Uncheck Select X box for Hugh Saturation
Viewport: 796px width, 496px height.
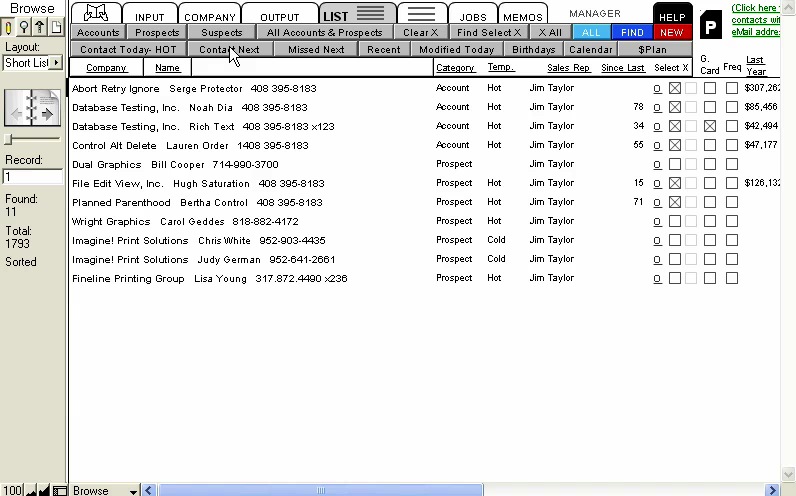point(675,183)
